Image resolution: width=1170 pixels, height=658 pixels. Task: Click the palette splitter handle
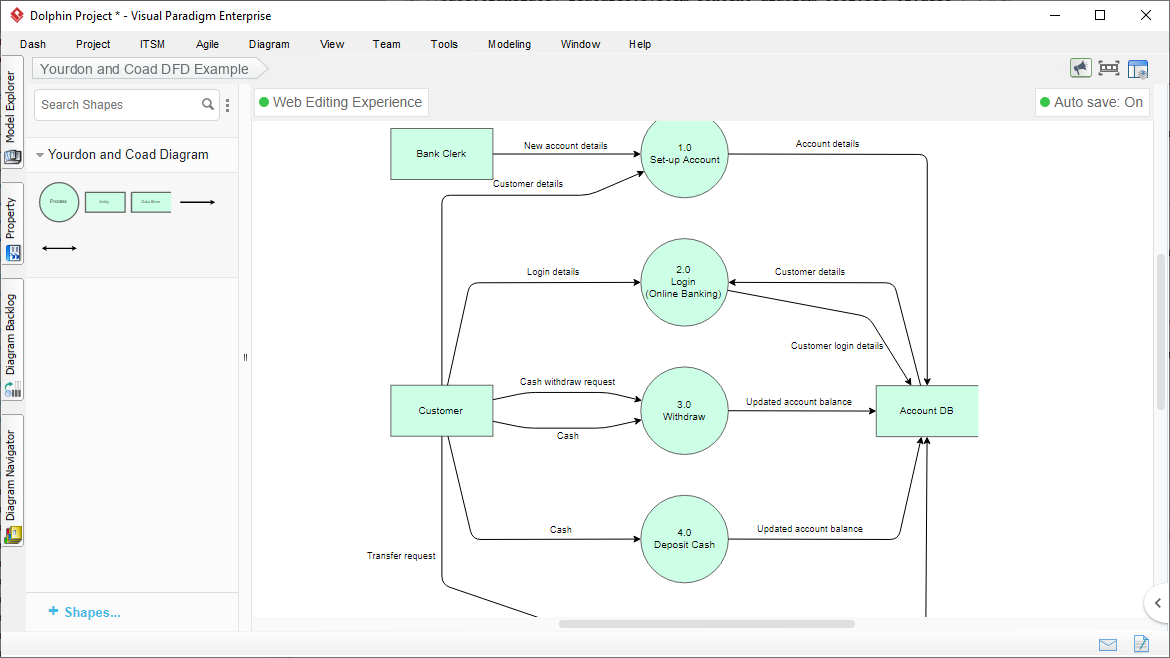point(245,357)
